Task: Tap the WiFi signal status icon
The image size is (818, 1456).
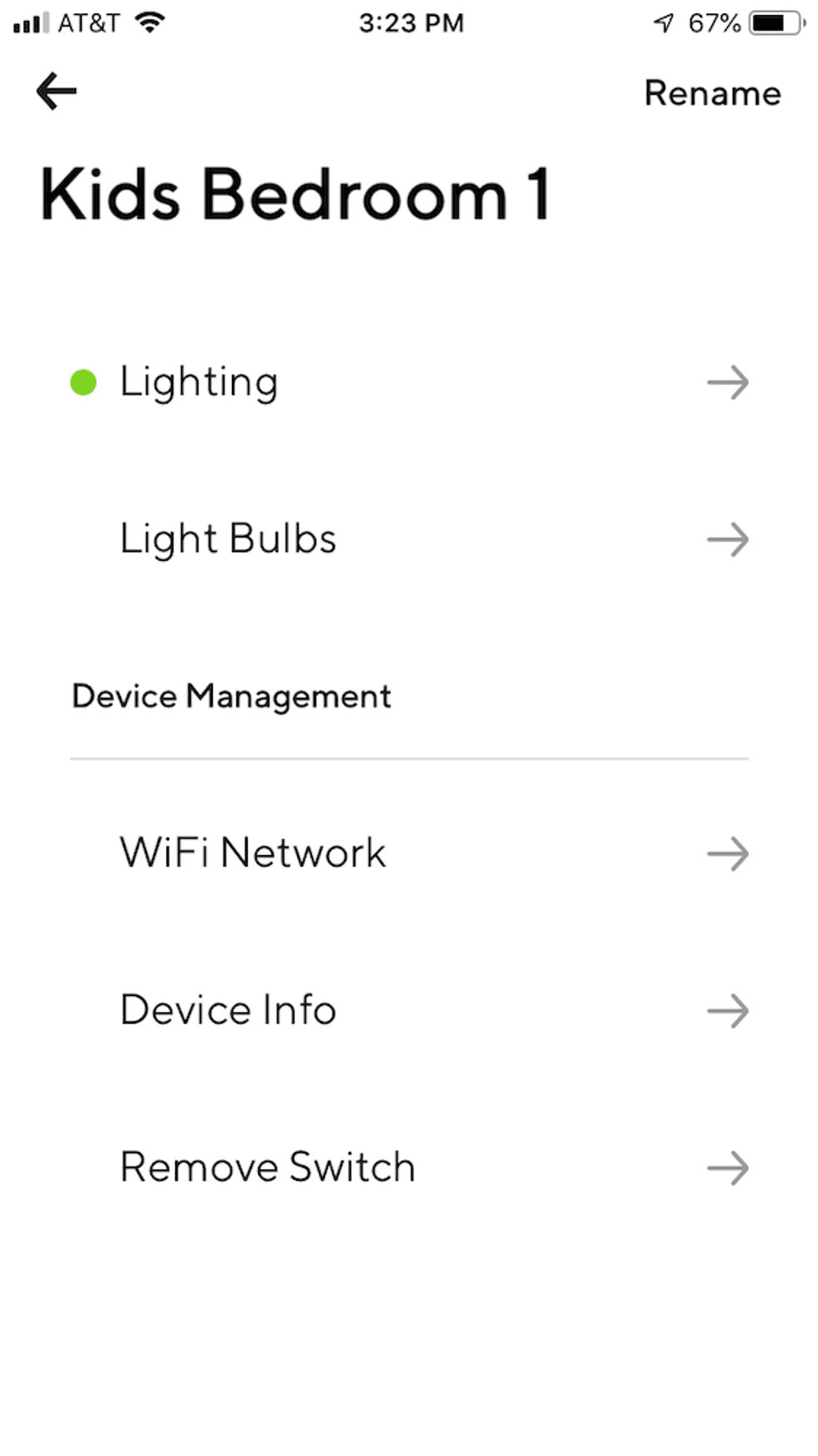Action: tap(150, 23)
